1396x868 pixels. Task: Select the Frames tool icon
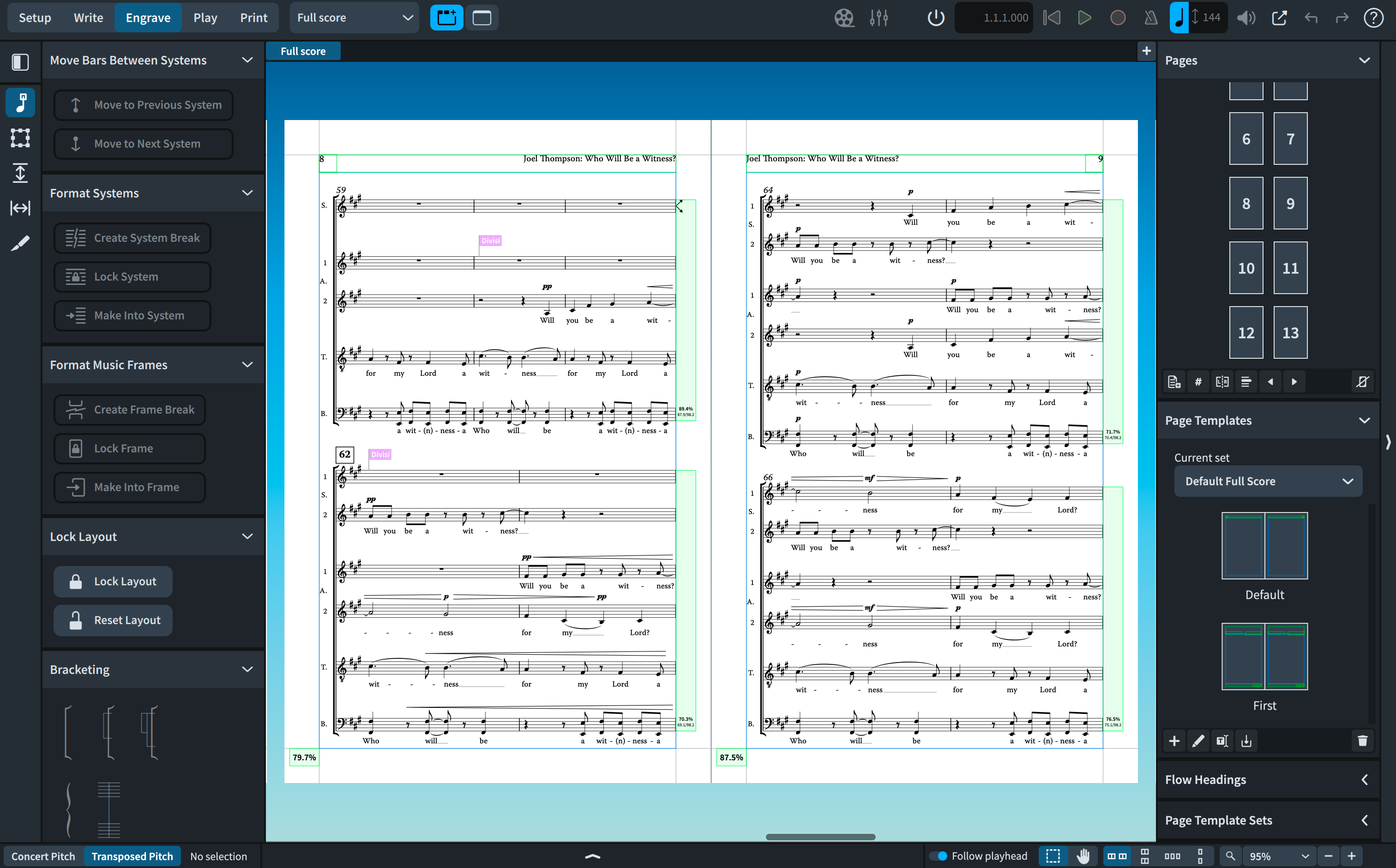coord(21,138)
